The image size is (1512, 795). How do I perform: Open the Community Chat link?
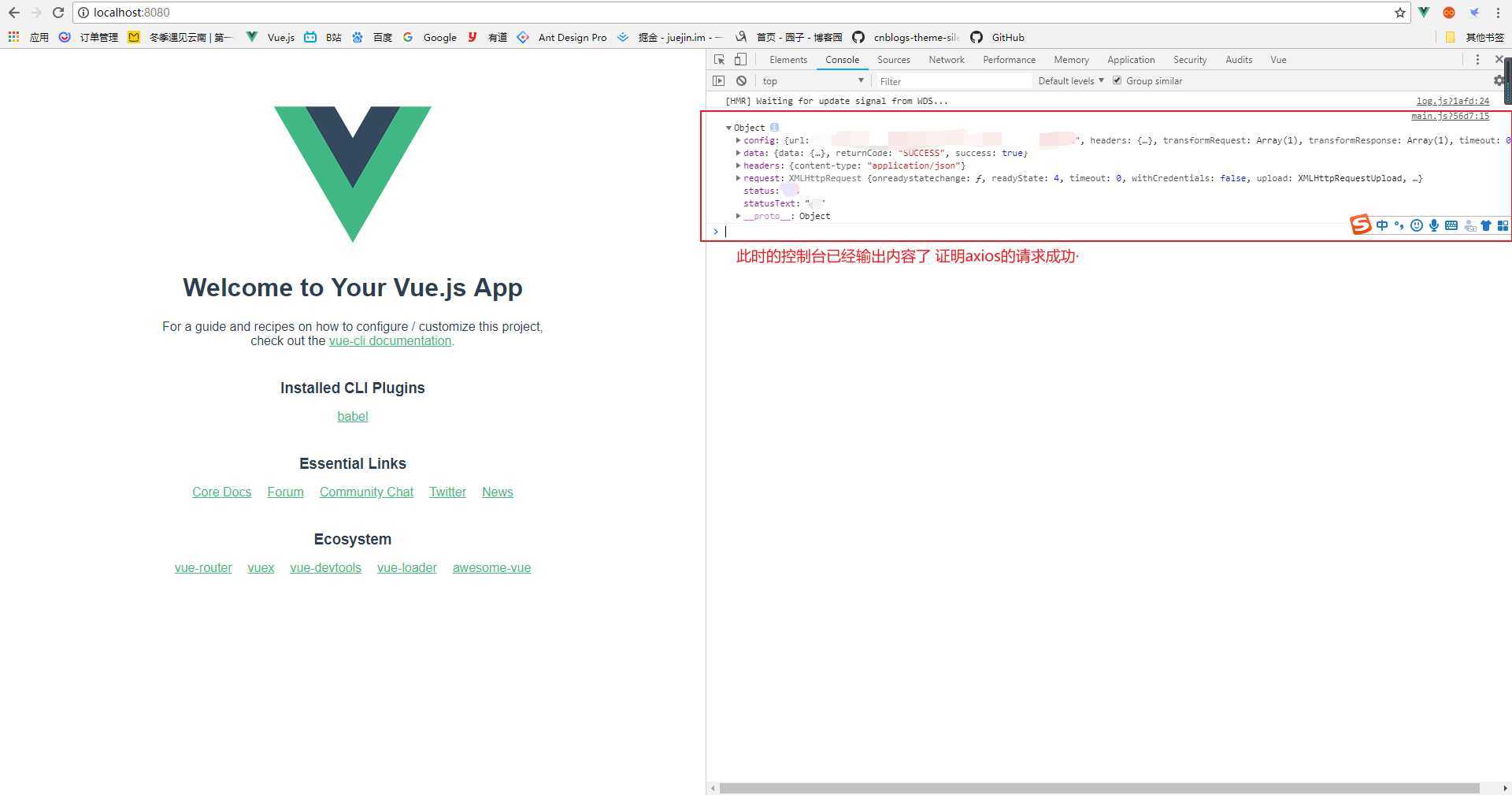(x=366, y=492)
